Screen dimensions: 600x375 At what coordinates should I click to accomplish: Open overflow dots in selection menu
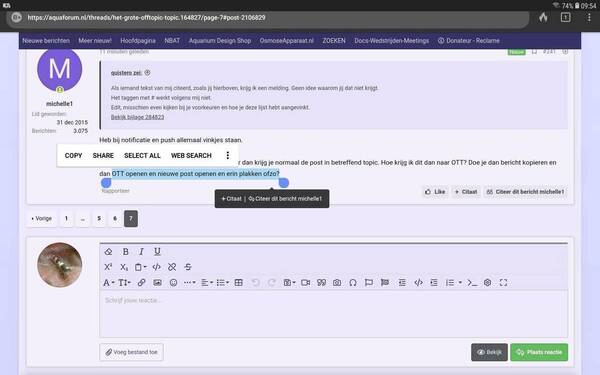click(x=228, y=155)
